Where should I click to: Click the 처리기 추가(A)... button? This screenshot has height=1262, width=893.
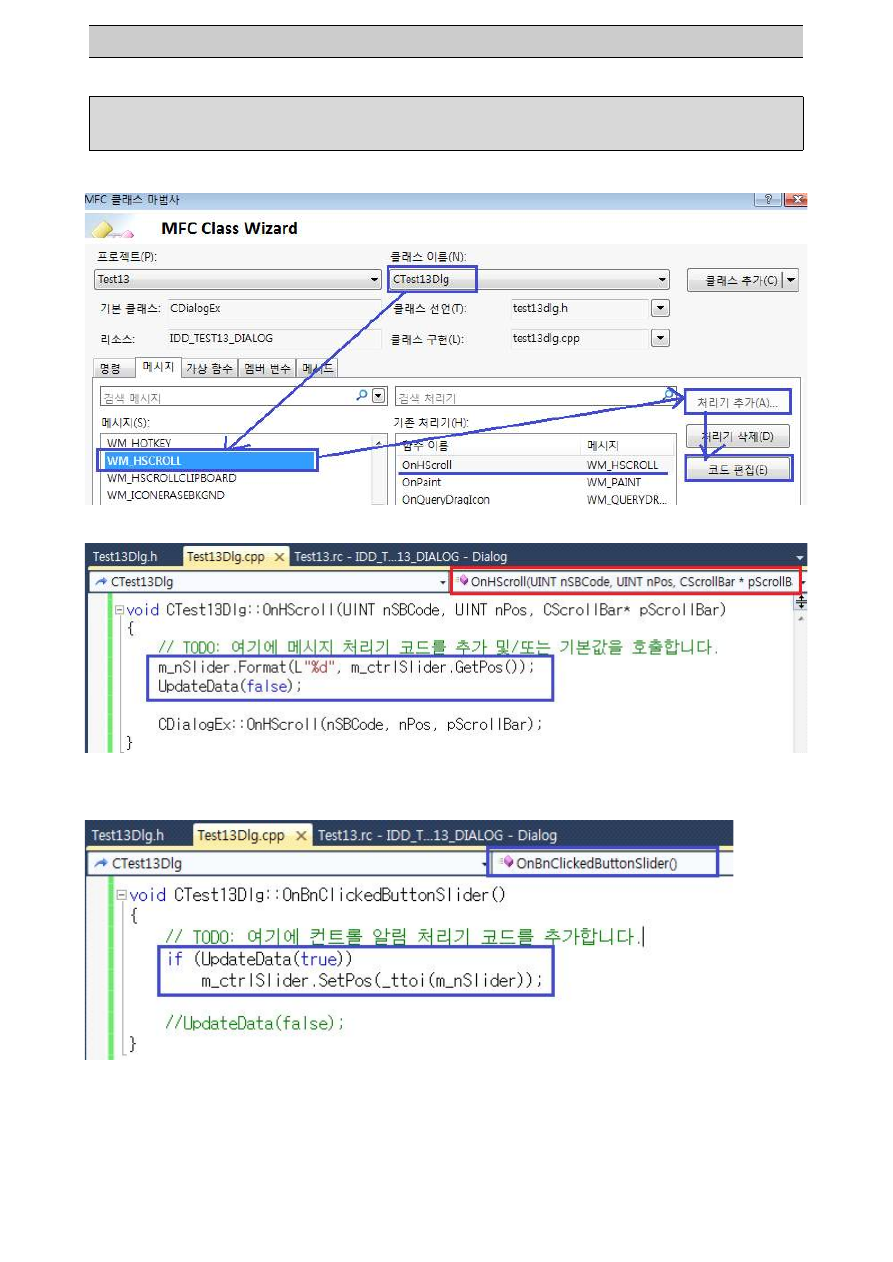click(x=738, y=403)
